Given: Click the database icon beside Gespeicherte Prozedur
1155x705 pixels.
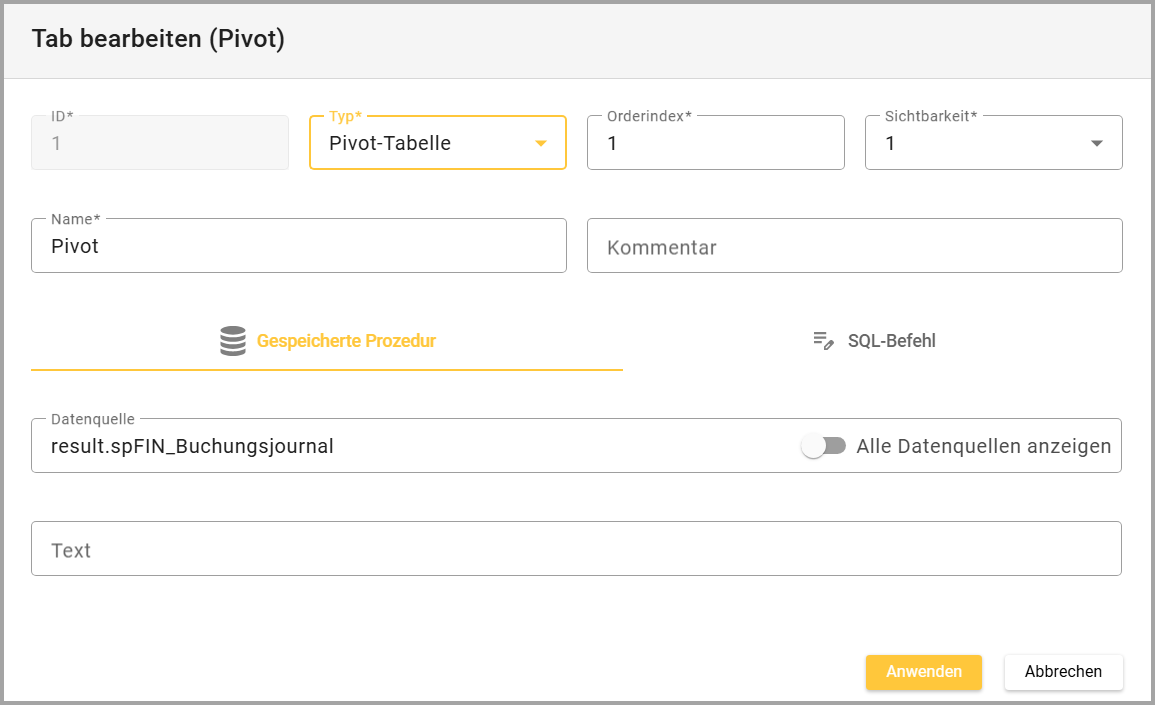Looking at the screenshot, I should (x=232, y=341).
